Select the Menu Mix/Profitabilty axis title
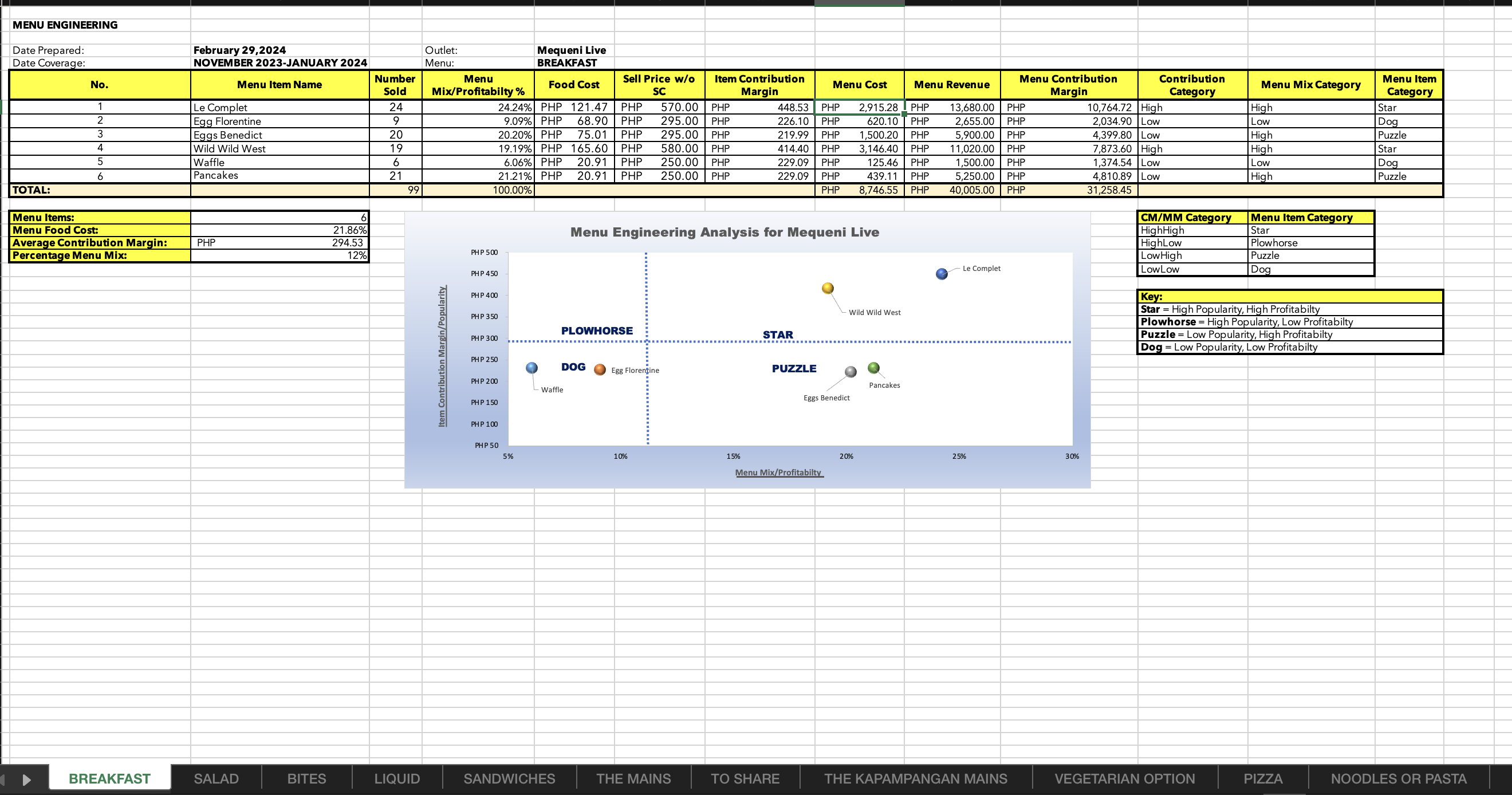The width and height of the screenshot is (1512, 795). [x=779, y=472]
